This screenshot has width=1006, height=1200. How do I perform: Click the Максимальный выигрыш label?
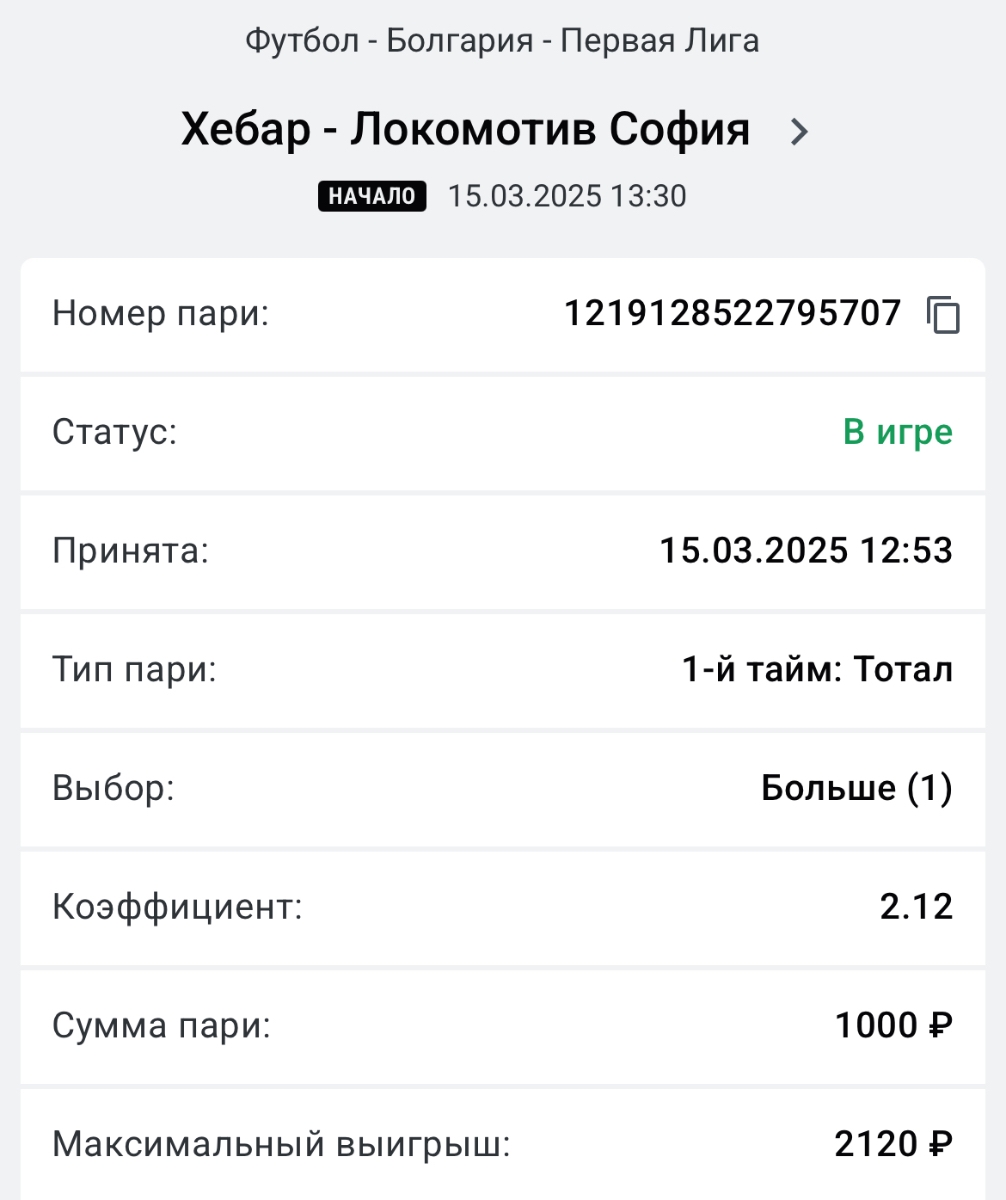281,1144
